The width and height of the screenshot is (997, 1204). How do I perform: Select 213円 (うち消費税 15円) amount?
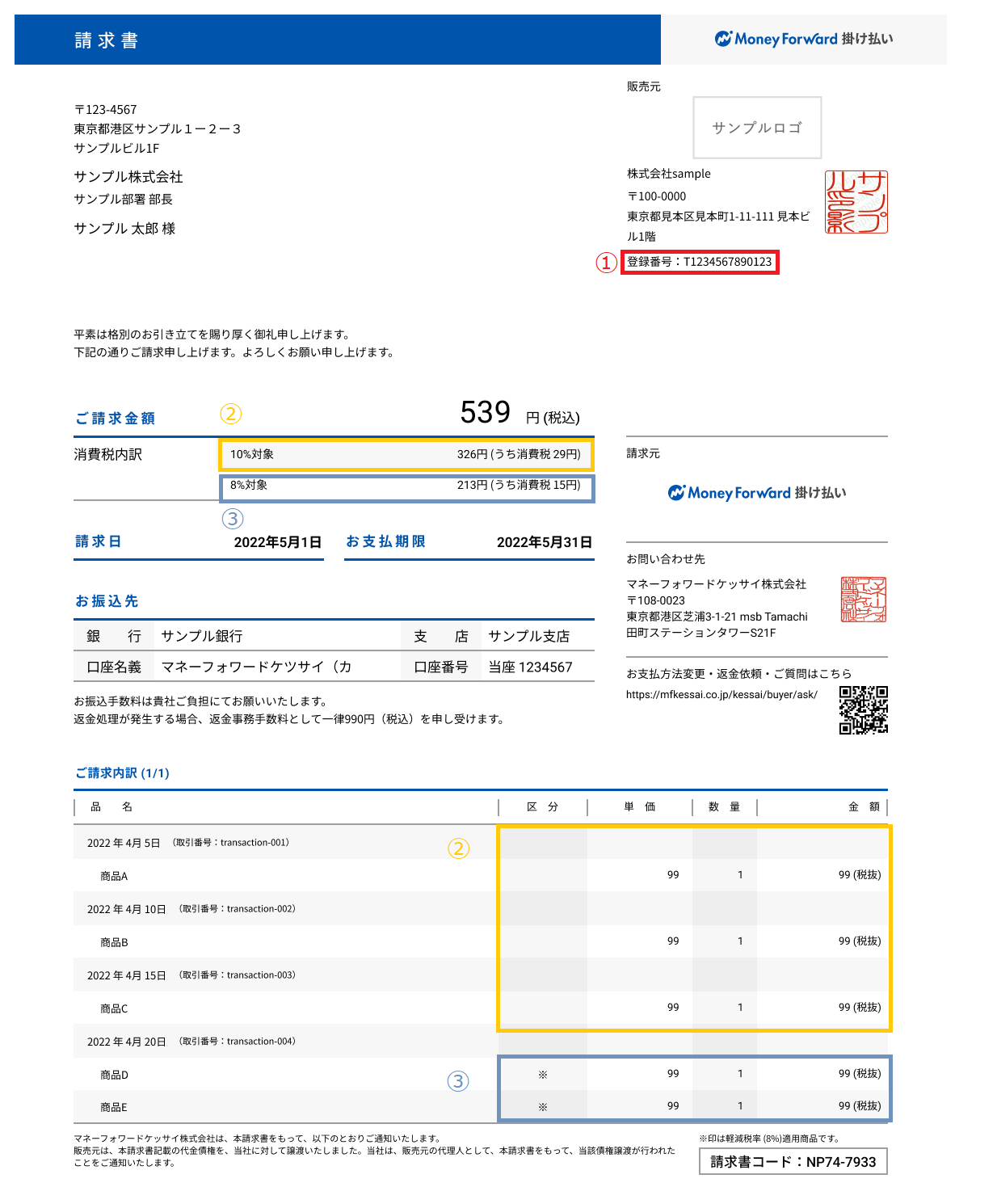[x=519, y=485]
